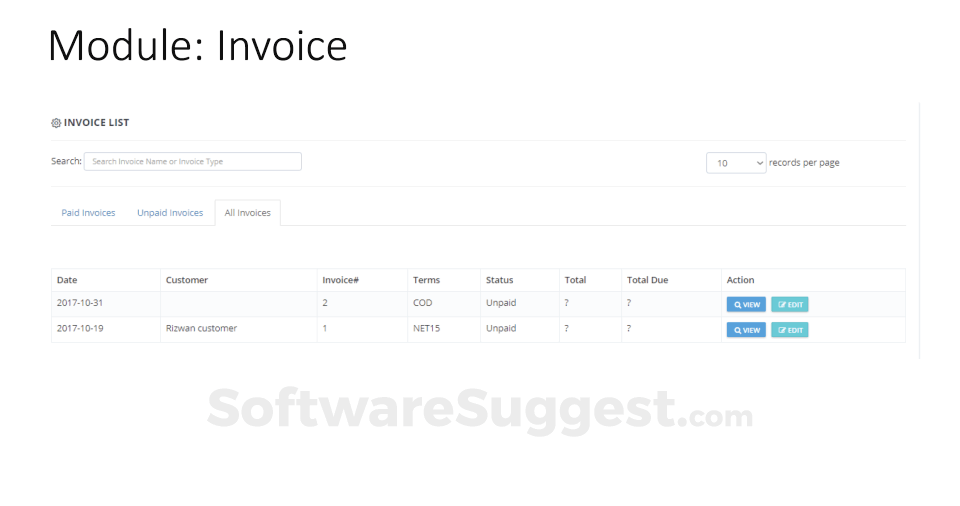Sort by the Invoice# column header
This screenshot has width=960, height=506.
pos(340,280)
